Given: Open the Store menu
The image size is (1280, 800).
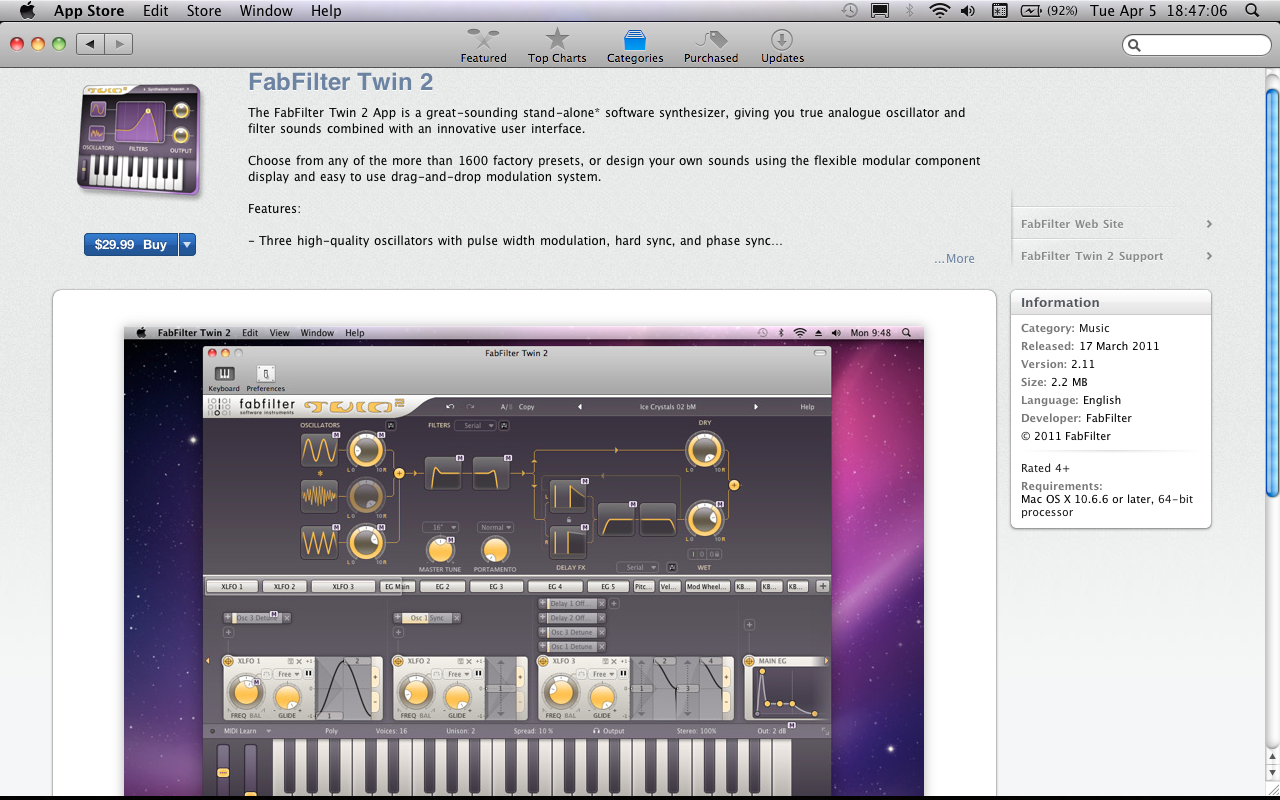Looking at the screenshot, I should (204, 11).
